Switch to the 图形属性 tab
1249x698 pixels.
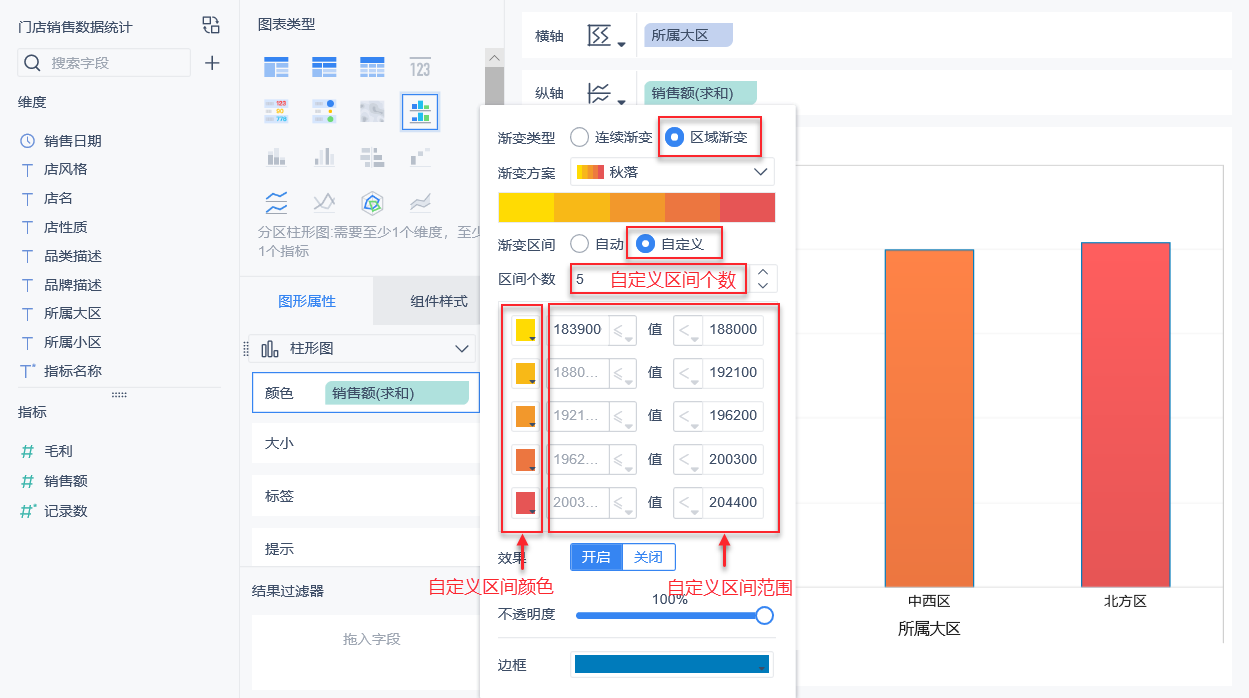307,301
